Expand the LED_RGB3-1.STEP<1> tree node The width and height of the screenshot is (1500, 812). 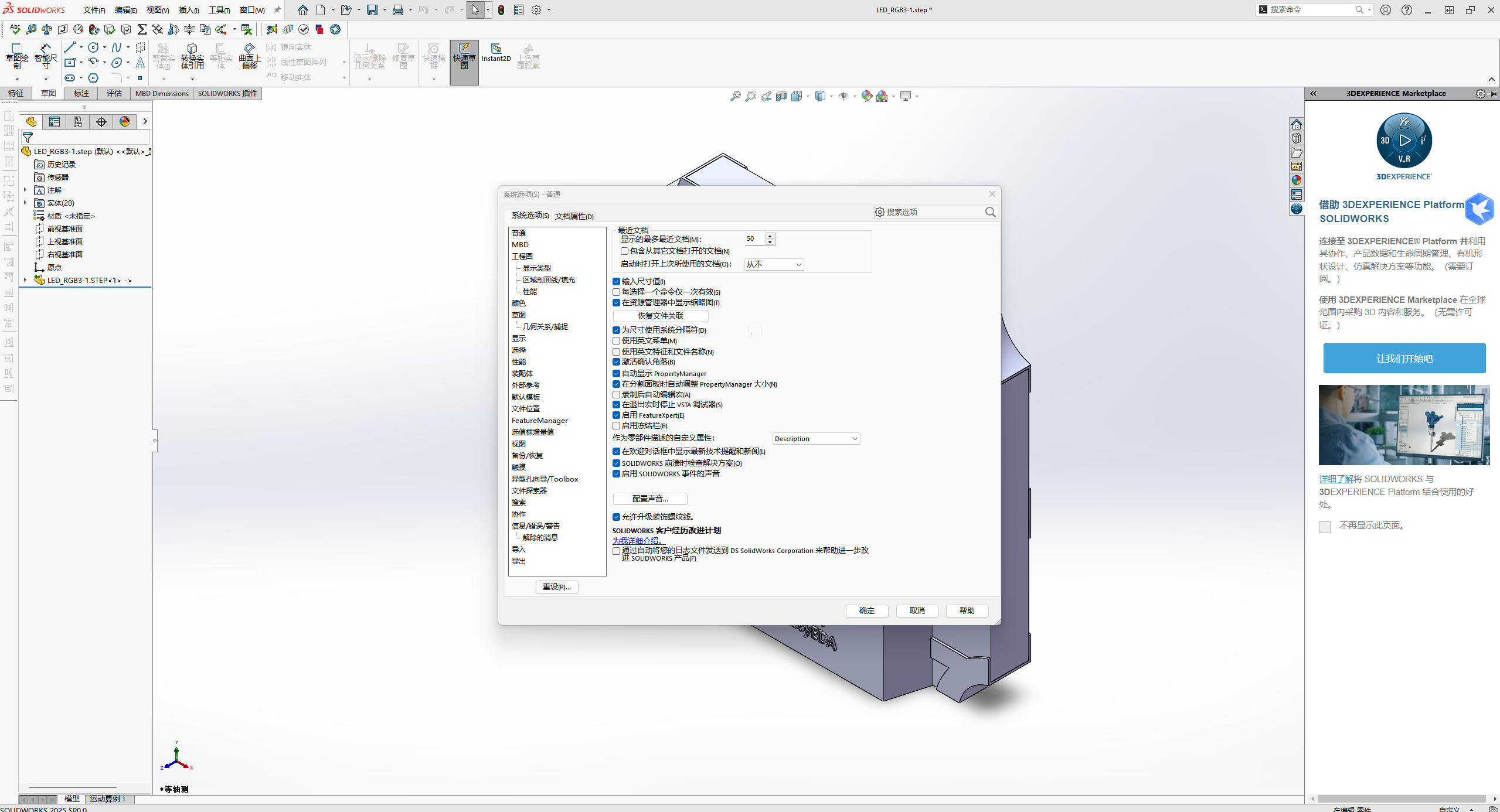(25, 280)
